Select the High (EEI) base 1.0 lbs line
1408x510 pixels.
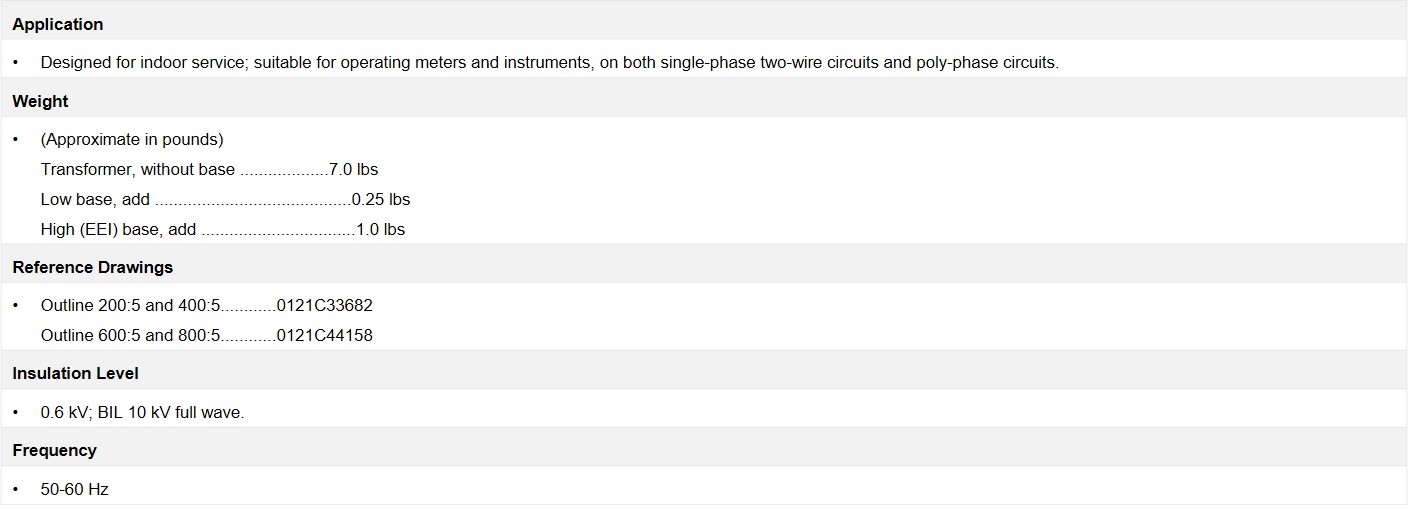[222, 229]
